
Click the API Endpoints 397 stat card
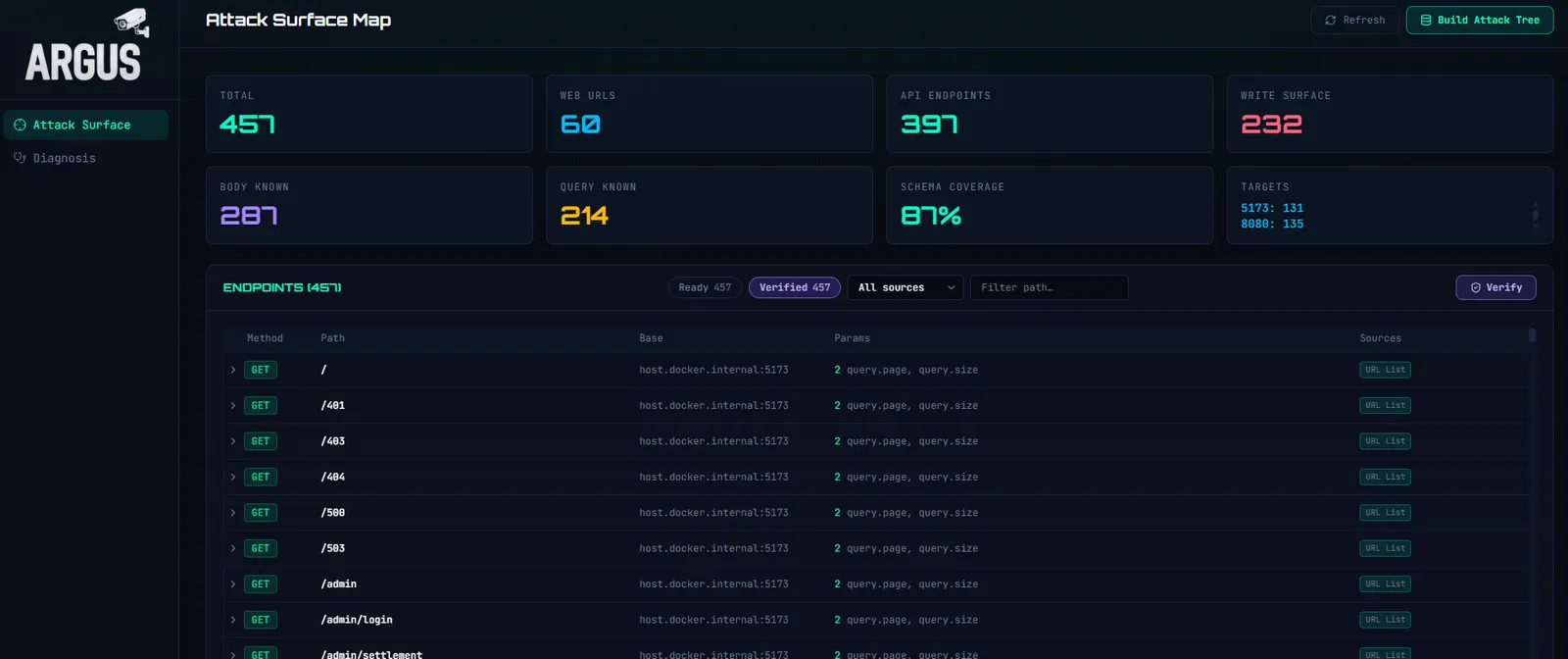pos(1050,114)
